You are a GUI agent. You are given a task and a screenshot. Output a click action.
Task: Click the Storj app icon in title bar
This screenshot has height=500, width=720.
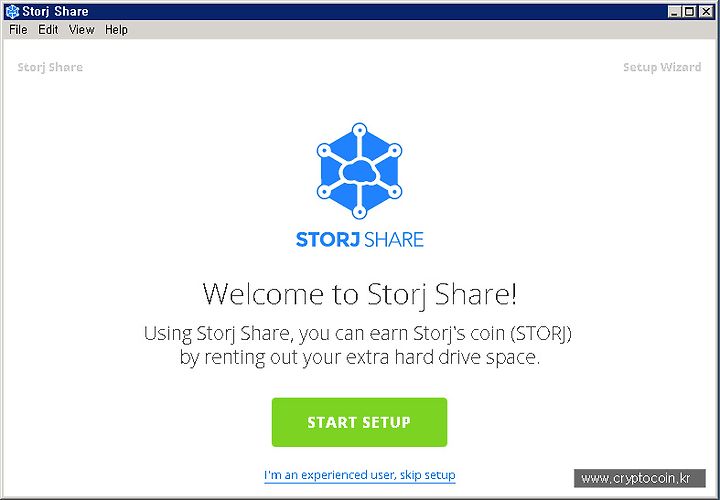(x=12, y=11)
